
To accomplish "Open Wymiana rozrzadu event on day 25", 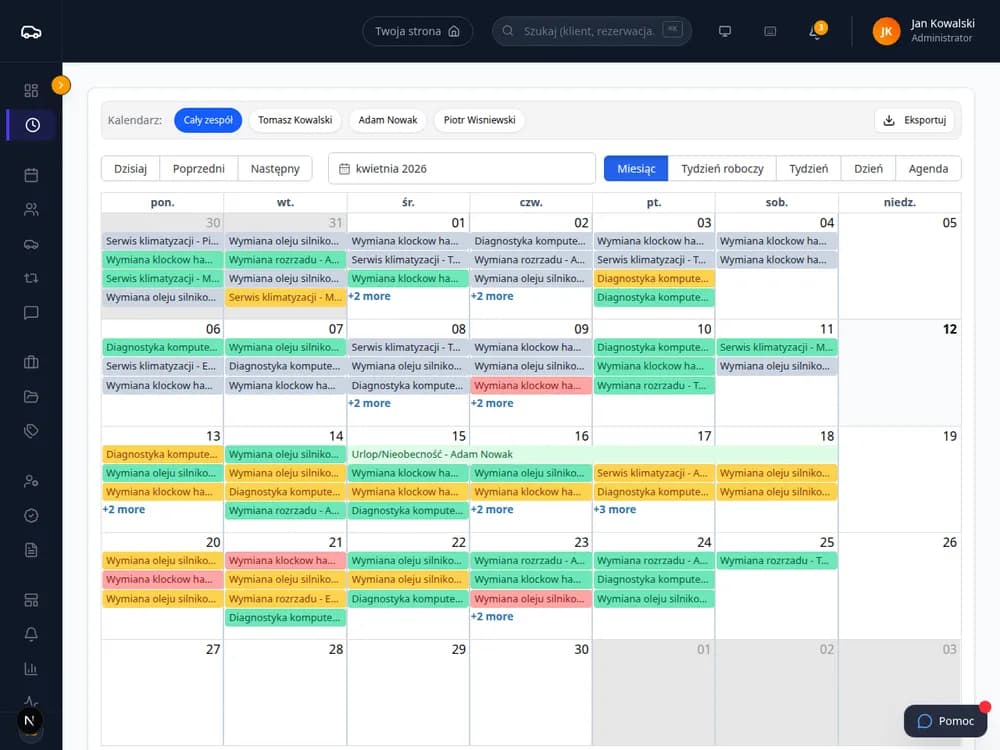I will [x=777, y=561].
